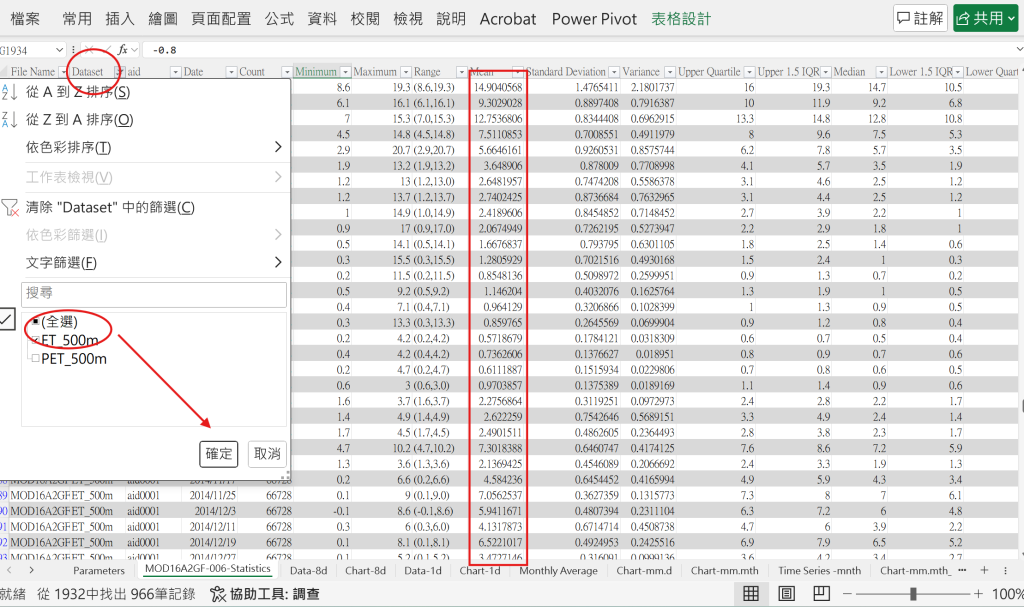Click the sort A to Z icon
This screenshot has height=607, width=1024.
(x=9, y=92)
